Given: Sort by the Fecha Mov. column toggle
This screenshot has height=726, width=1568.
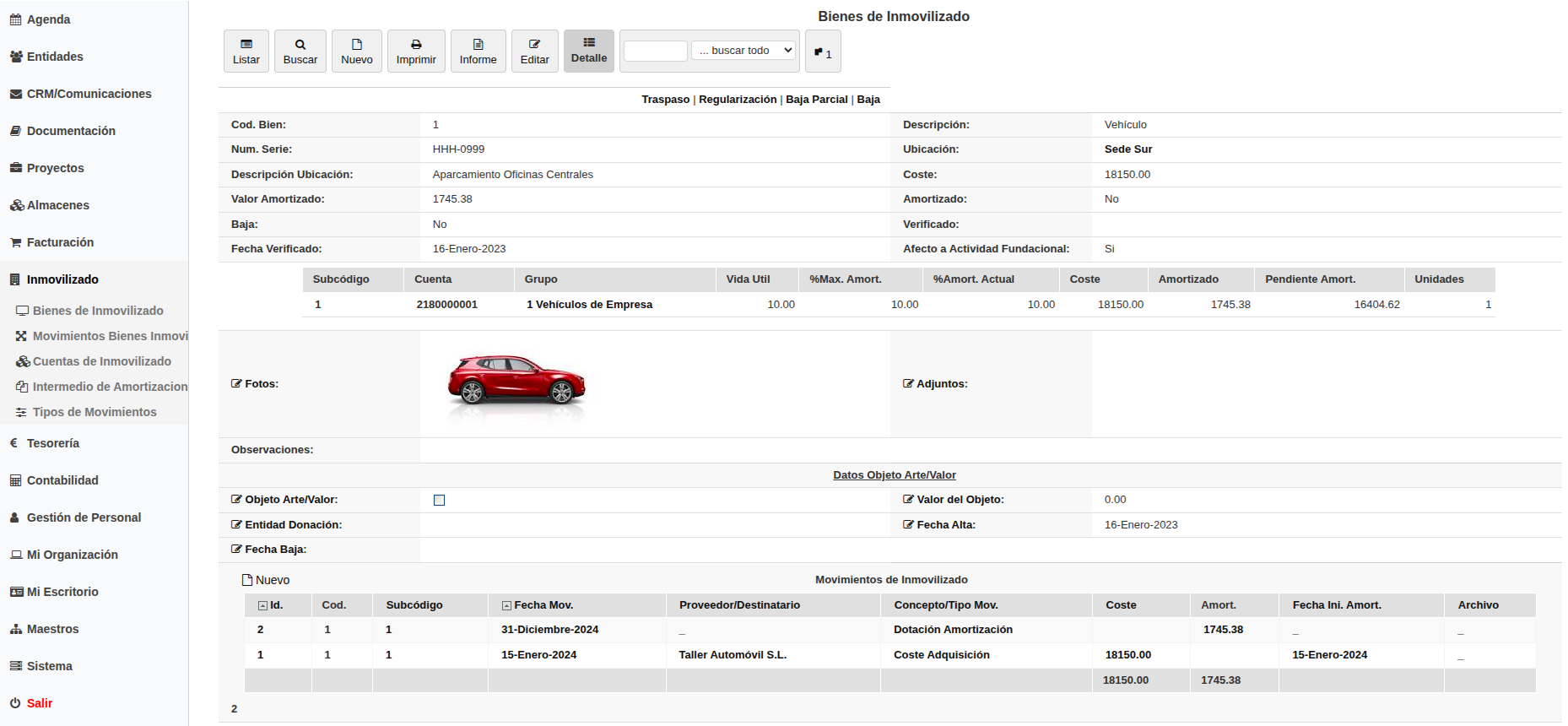Looking at the screenshot, I should [x=506, y=606].
